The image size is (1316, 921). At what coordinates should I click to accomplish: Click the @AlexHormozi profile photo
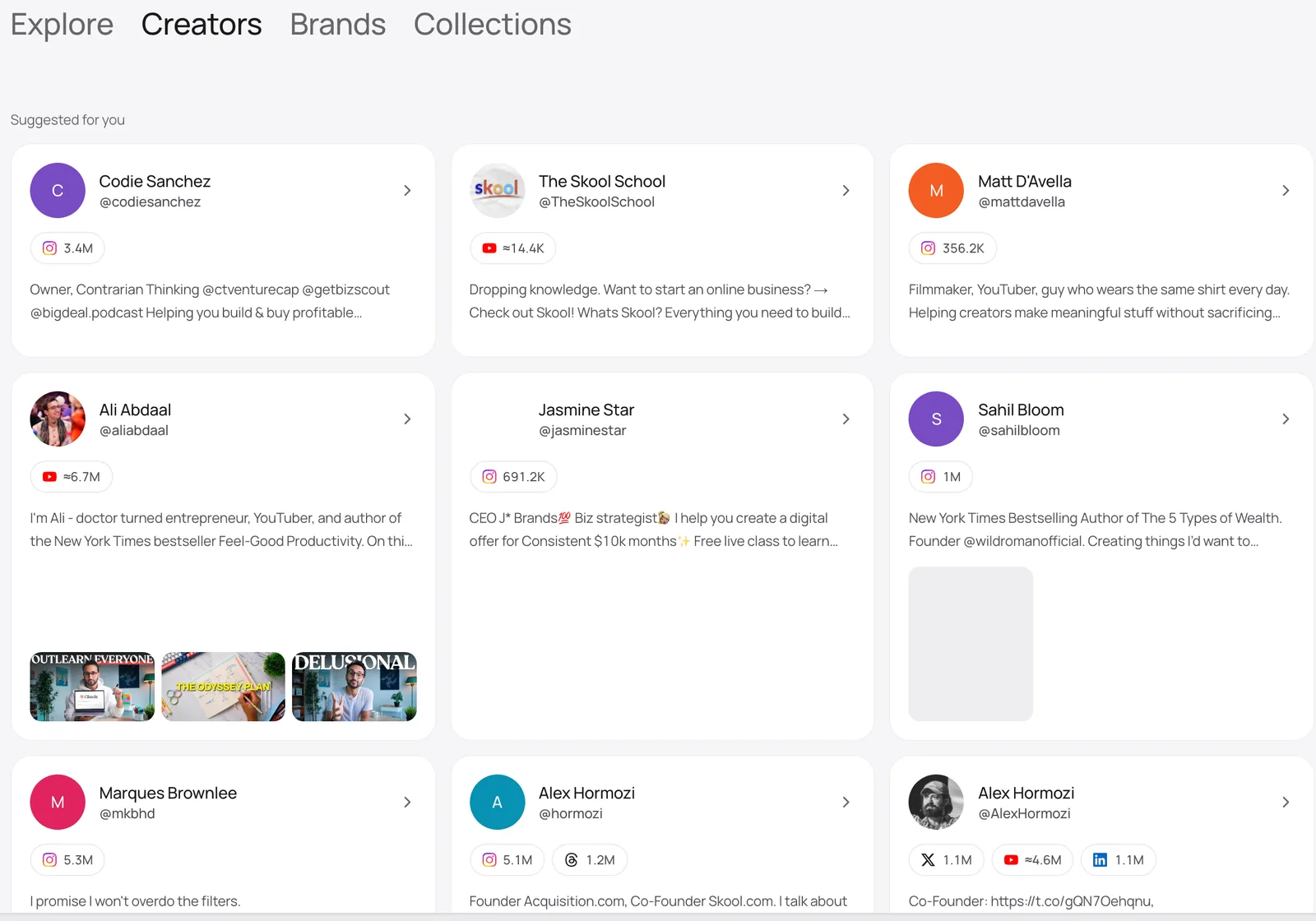tap(936, 803)
